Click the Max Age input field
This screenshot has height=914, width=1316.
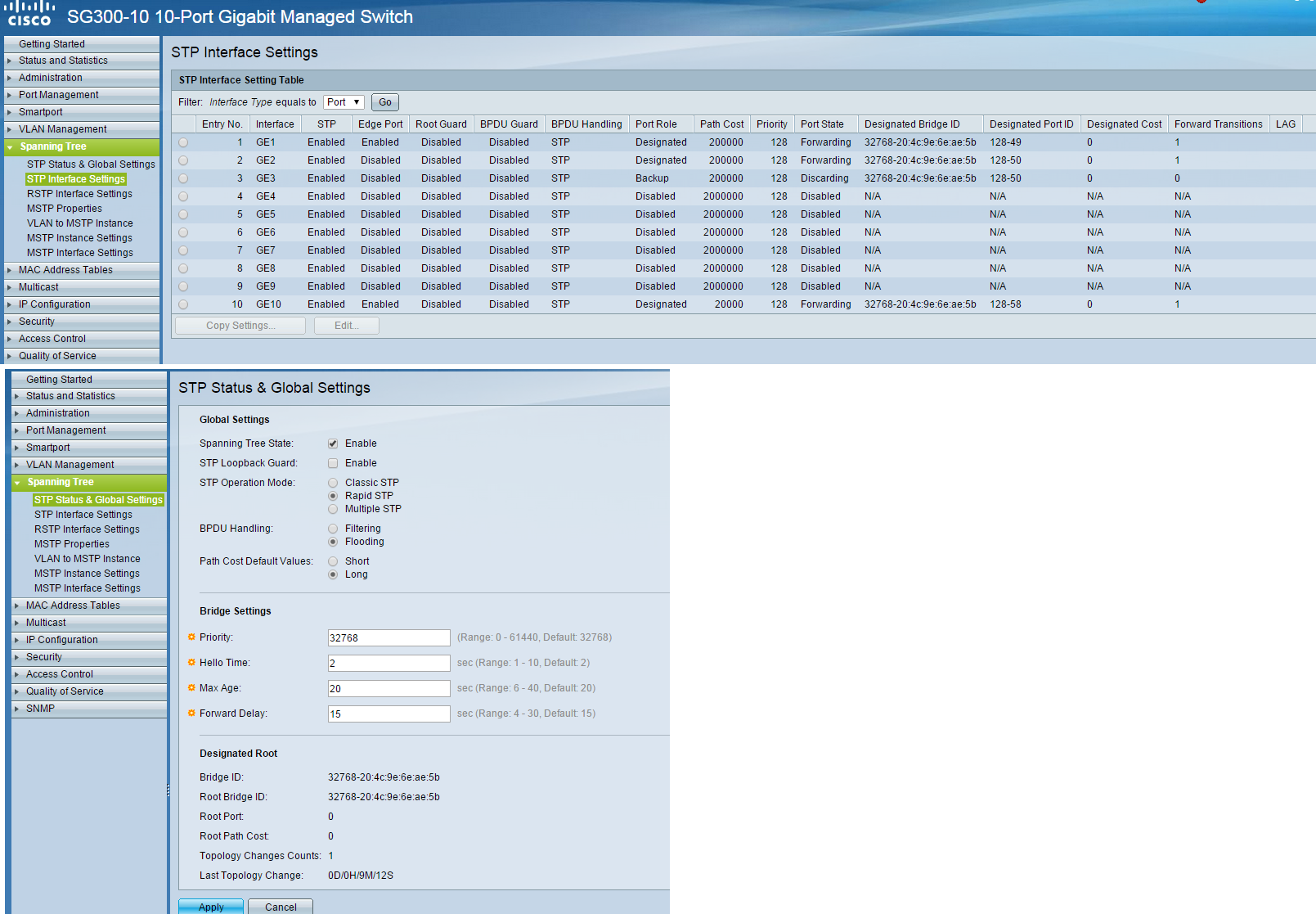click(x=389, y=689)
